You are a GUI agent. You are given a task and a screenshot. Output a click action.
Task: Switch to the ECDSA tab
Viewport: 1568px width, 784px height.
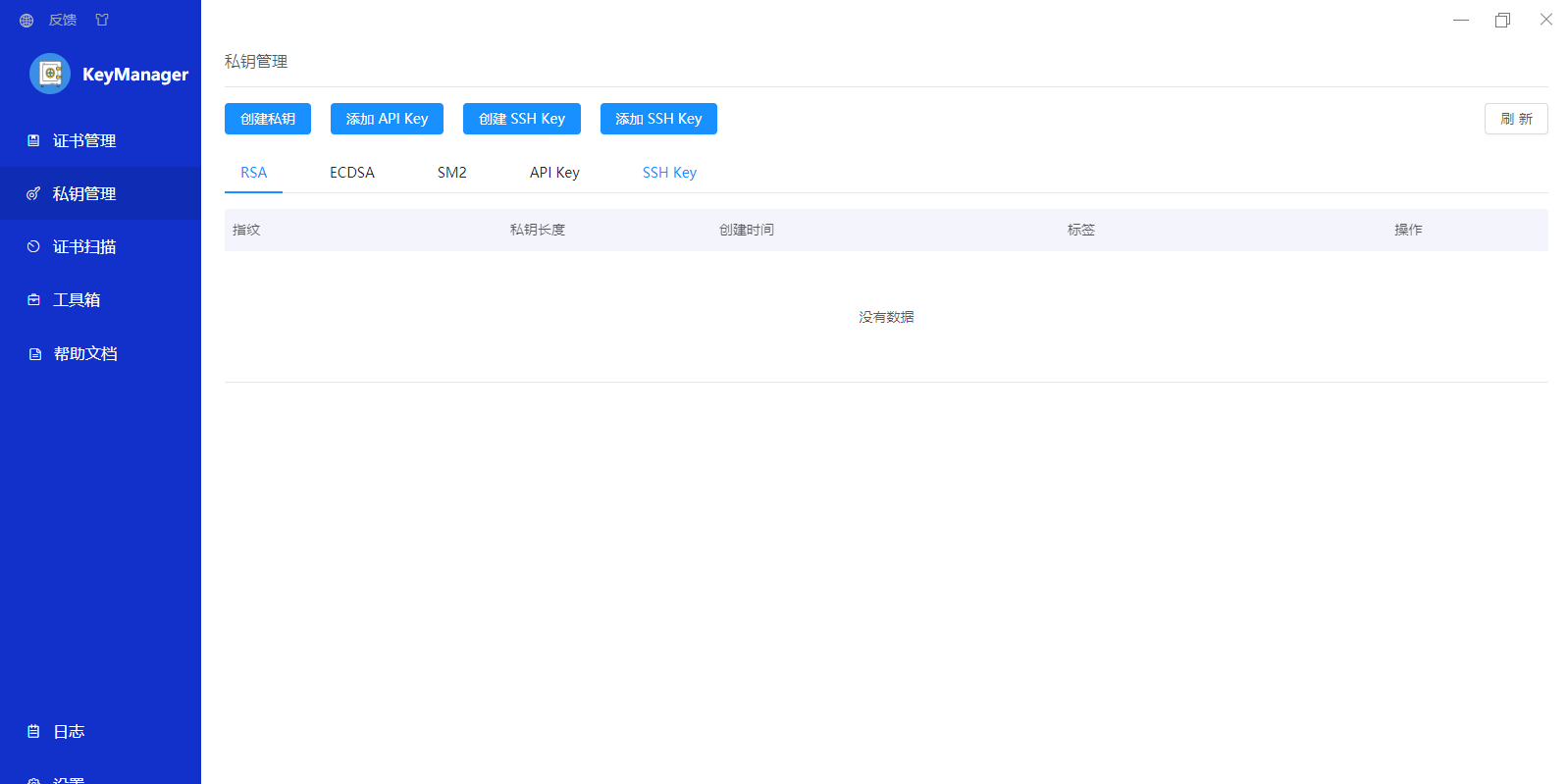click(x=352, y=173)
